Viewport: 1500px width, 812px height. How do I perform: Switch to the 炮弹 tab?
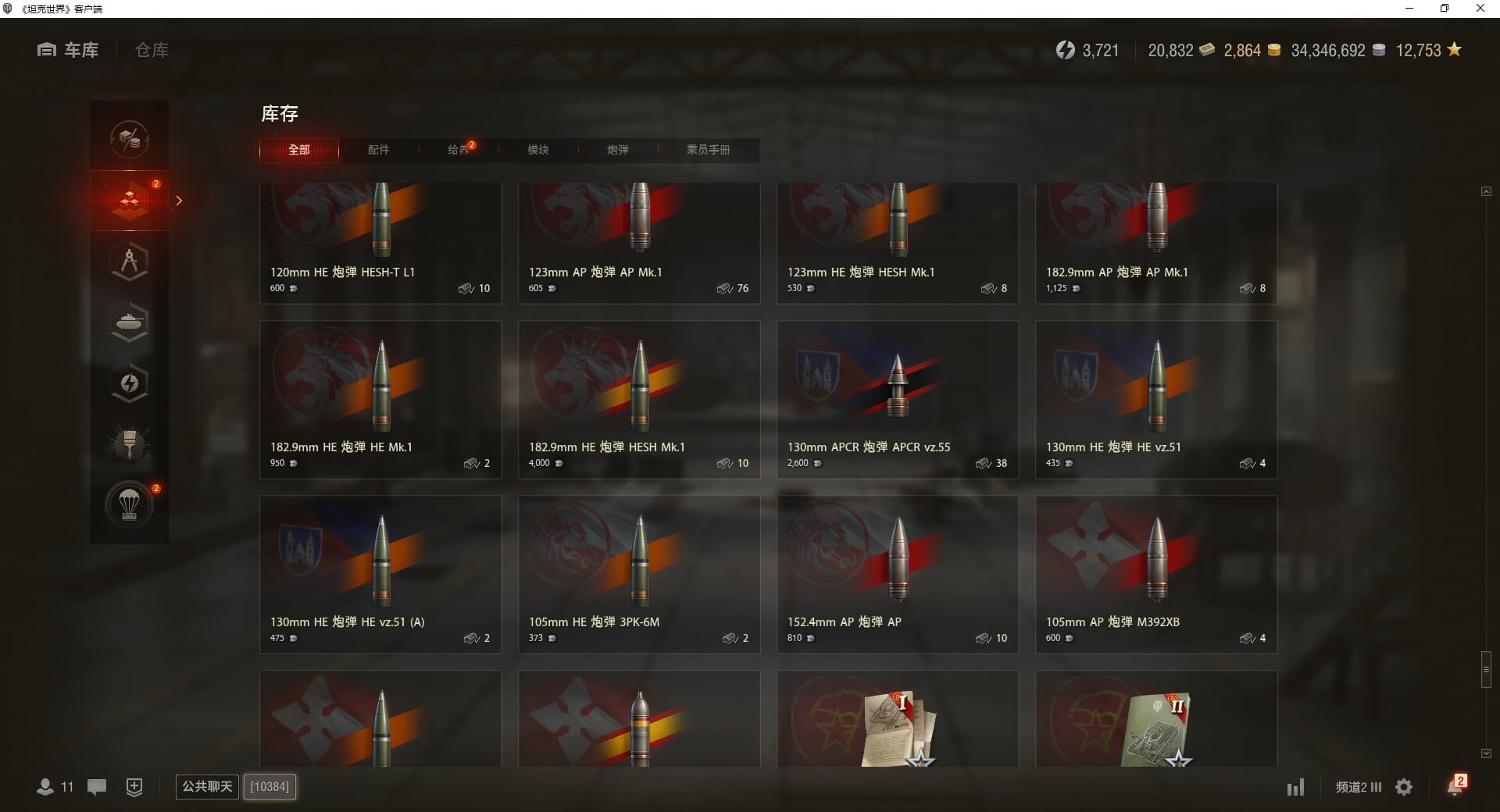618,150
